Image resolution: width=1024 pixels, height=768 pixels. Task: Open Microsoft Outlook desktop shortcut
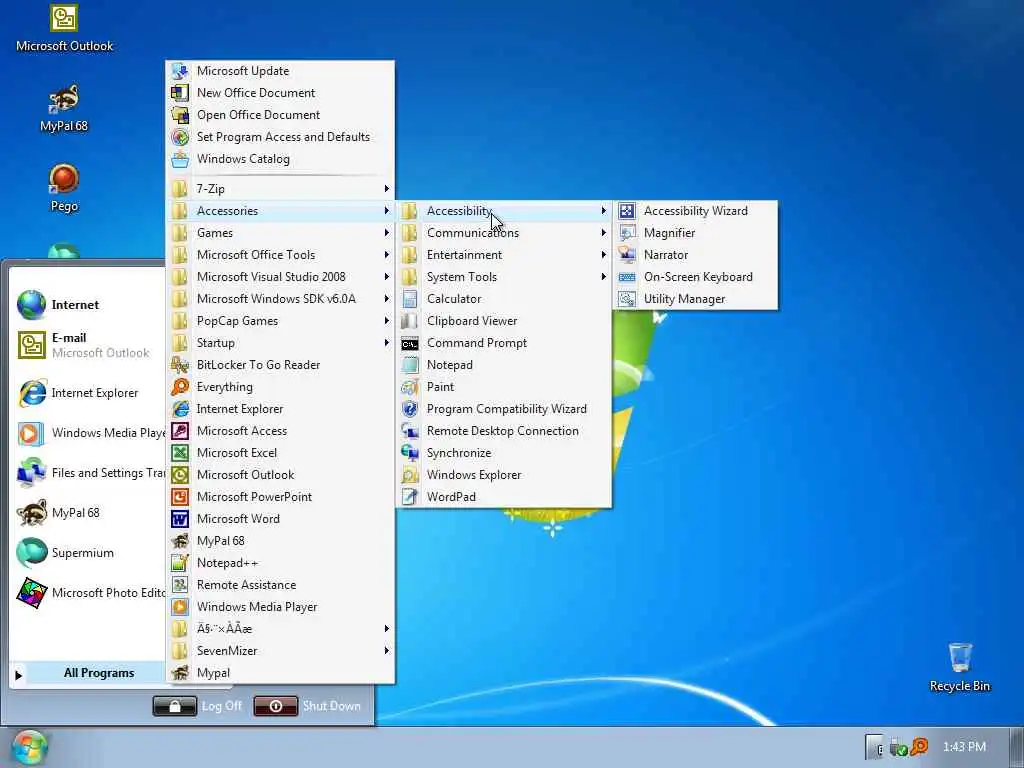pyautogui.click(x=64, y=29)
